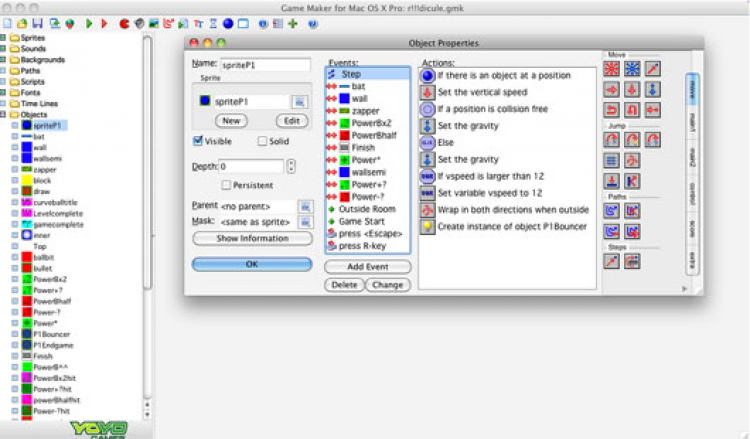Image resolution: width=750 pixels, height=439 pixels.
Task: Create a time line using hourglass icon
Action: [x=213, y=23]
